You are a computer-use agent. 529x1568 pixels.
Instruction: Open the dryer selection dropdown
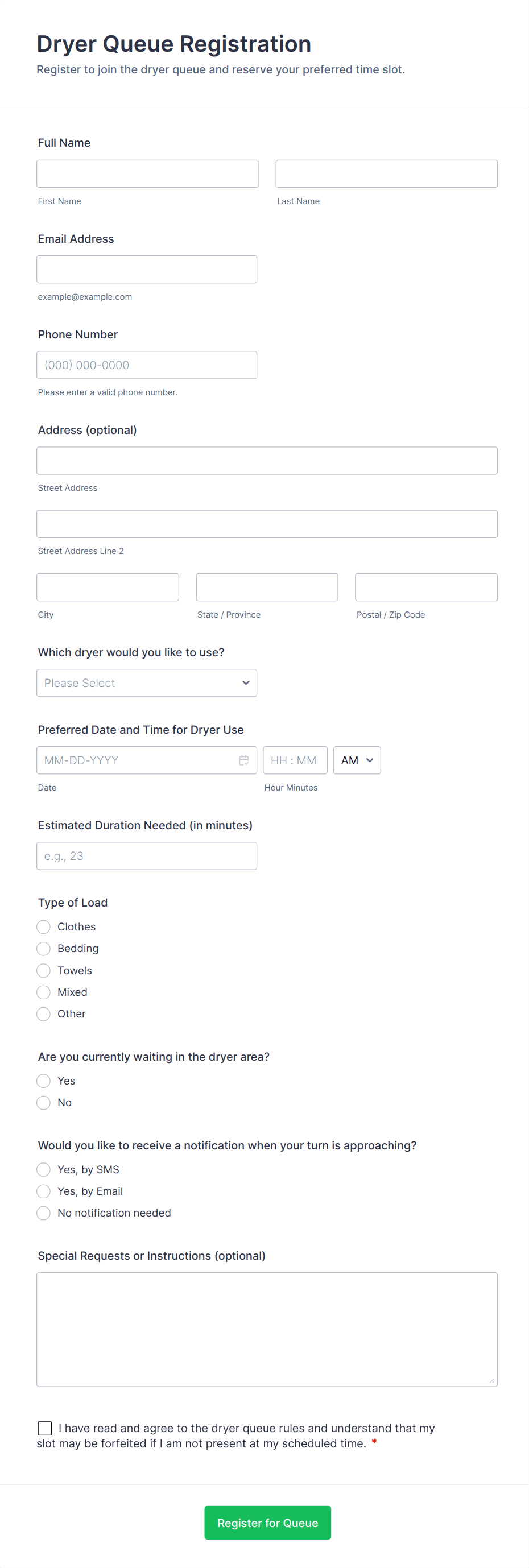click(x=147, y=683)
